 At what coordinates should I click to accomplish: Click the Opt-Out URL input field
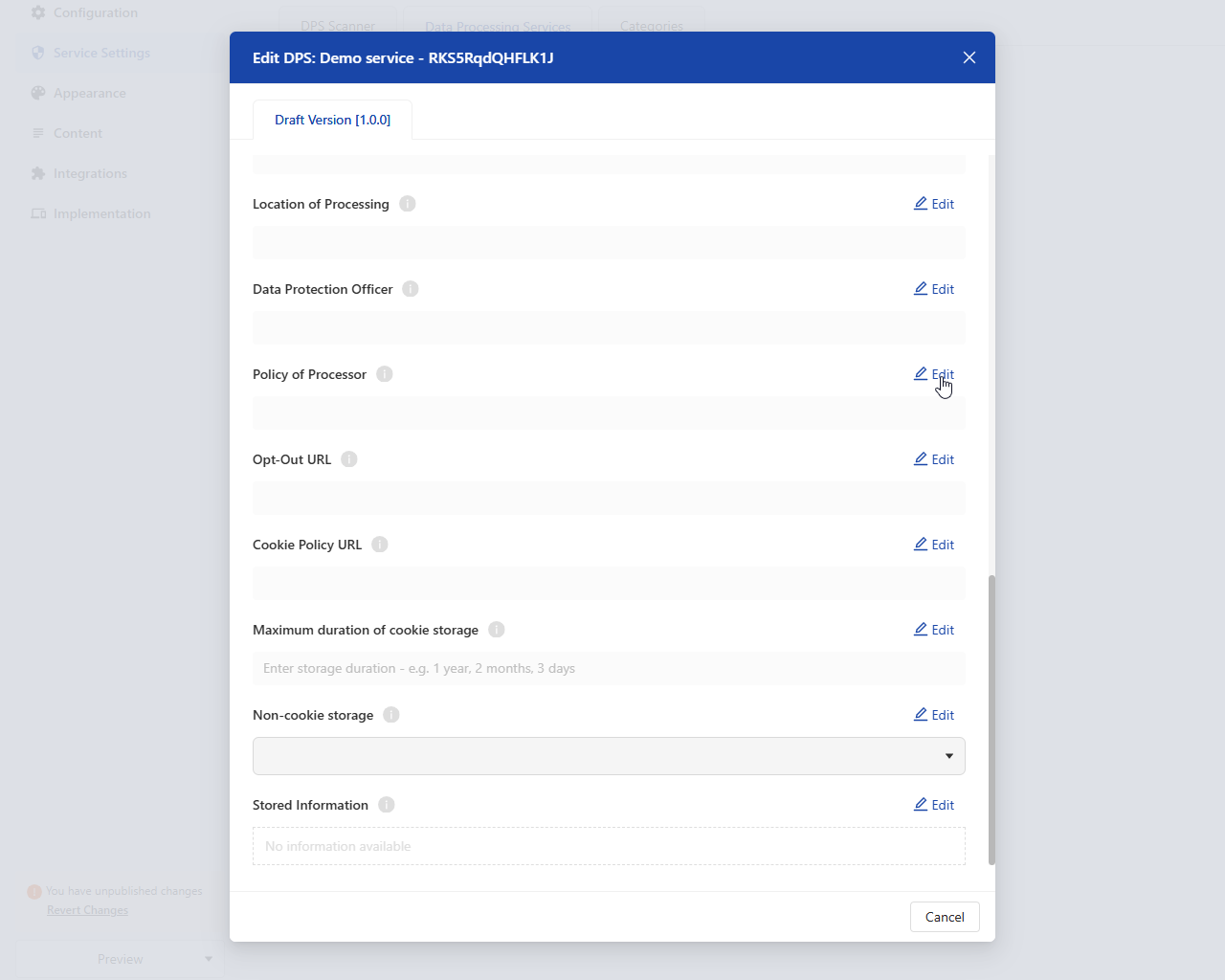coord(609,499)
